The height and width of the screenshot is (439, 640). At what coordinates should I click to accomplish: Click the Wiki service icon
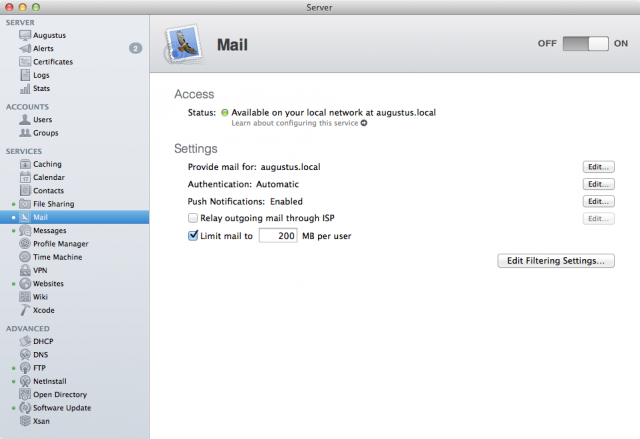tap(25, 297)
